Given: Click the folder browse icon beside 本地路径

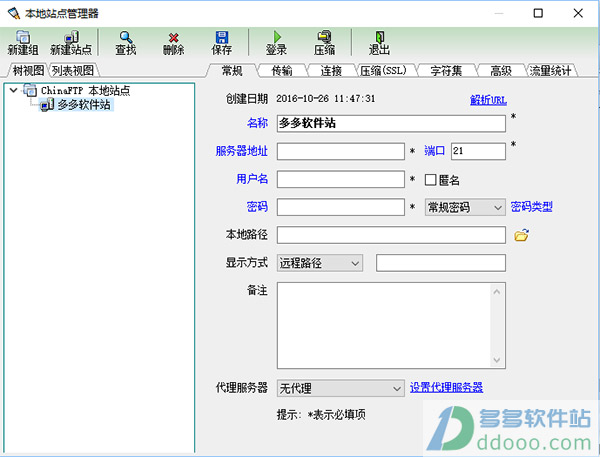Looking at the screenshot, I should 522,235.
